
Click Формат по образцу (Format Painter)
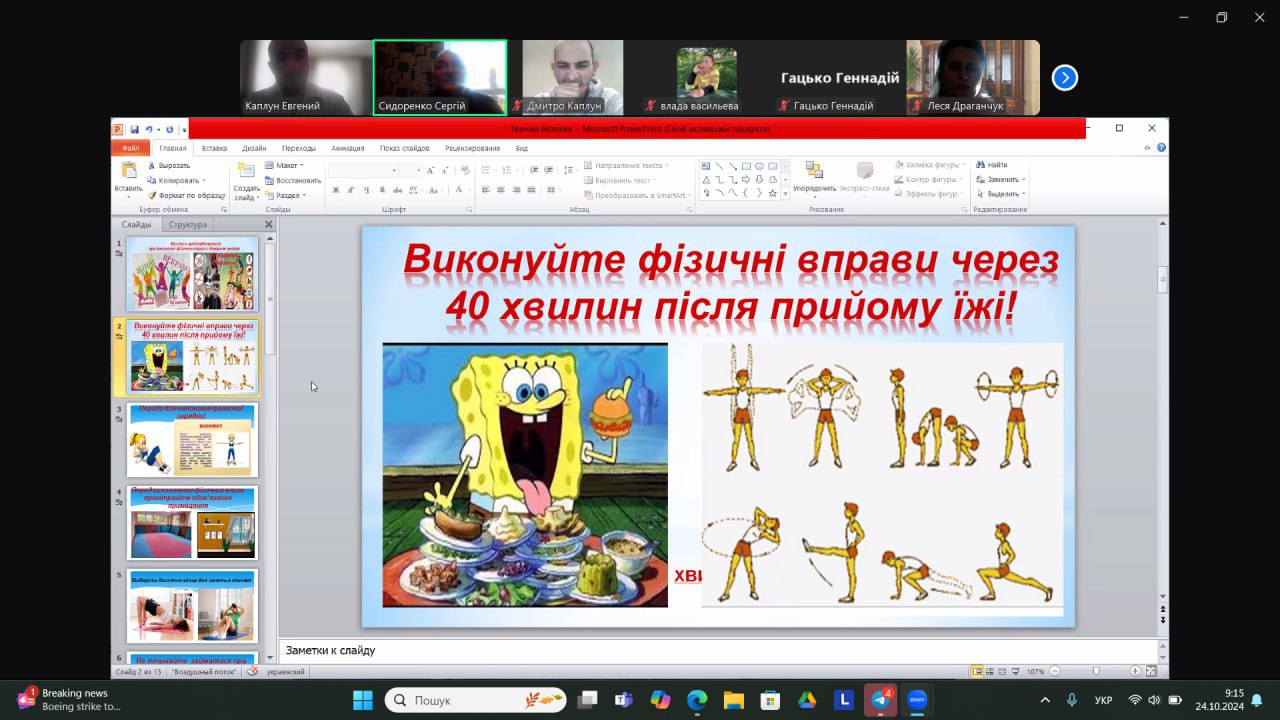coord(187,195)
